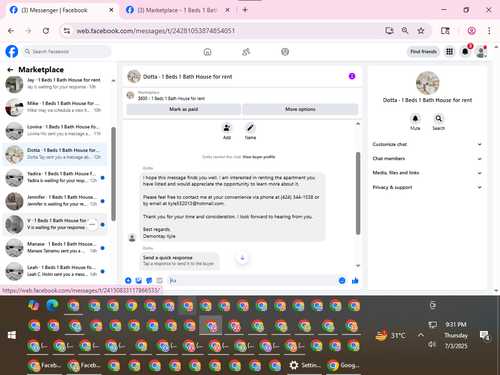Click Mark as paid button
This screenshot has height=375, width=500.
[x=184, y=109]
